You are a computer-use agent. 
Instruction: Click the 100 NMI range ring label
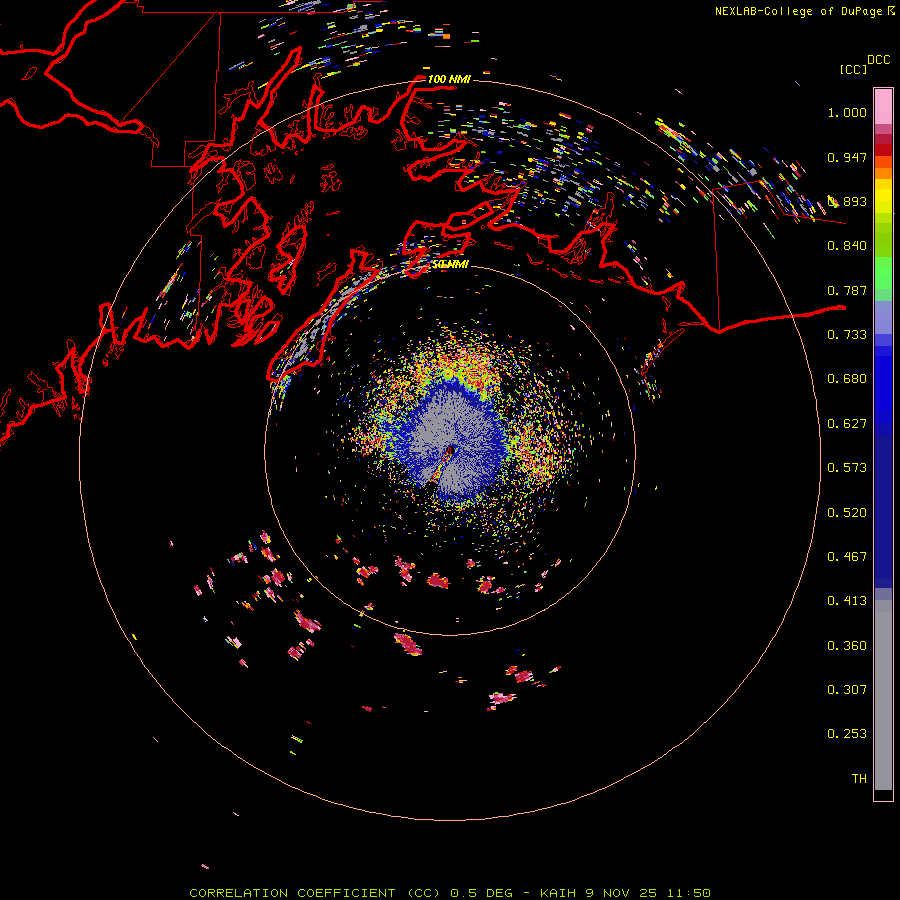449,79
